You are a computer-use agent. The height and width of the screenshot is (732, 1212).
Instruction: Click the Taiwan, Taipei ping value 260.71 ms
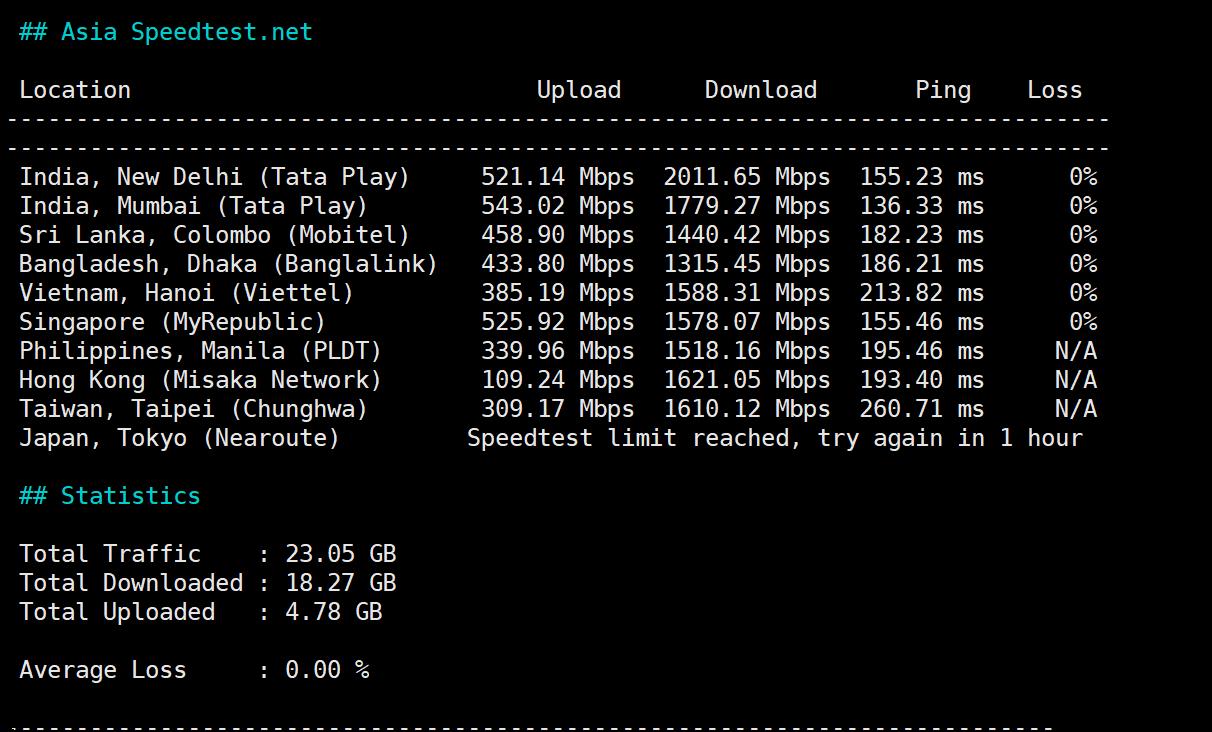coord(921,409)
